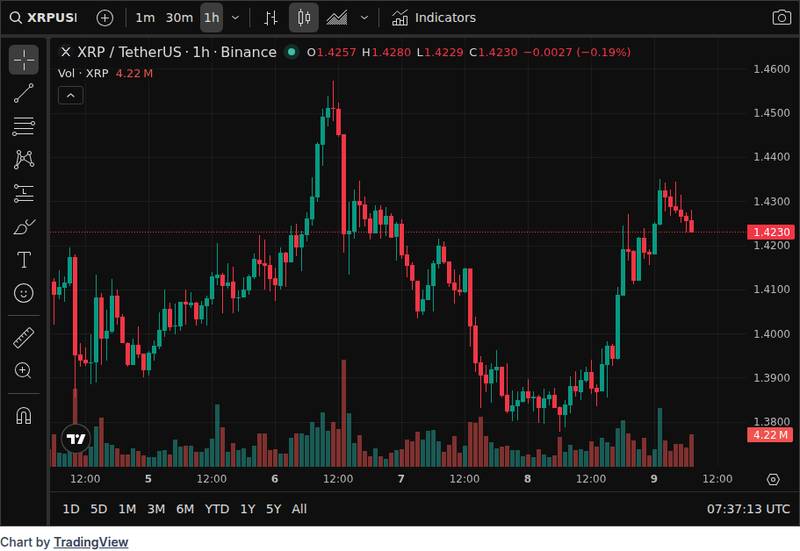Screen dimensions: 800x551
Task: Set the date range to 6M
Action: click(185, 509)
